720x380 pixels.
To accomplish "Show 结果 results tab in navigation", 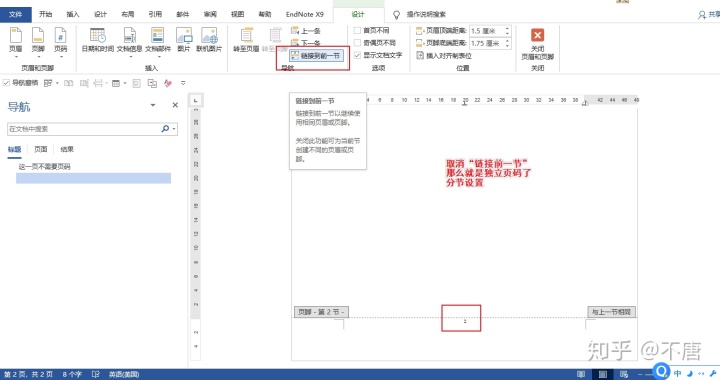I will 67,149.
